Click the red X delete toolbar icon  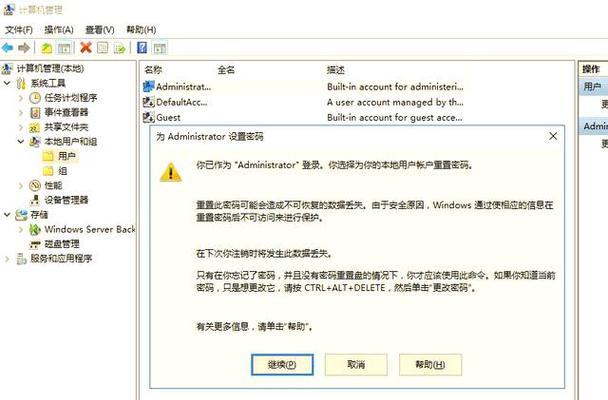click(86, 48)
